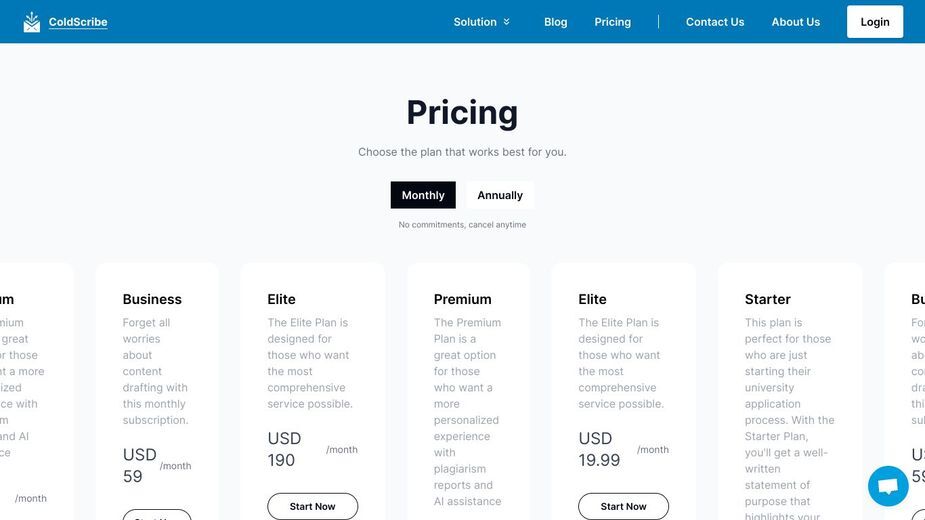
Task: Select the Starter plan card
Action: coord(790,392)
